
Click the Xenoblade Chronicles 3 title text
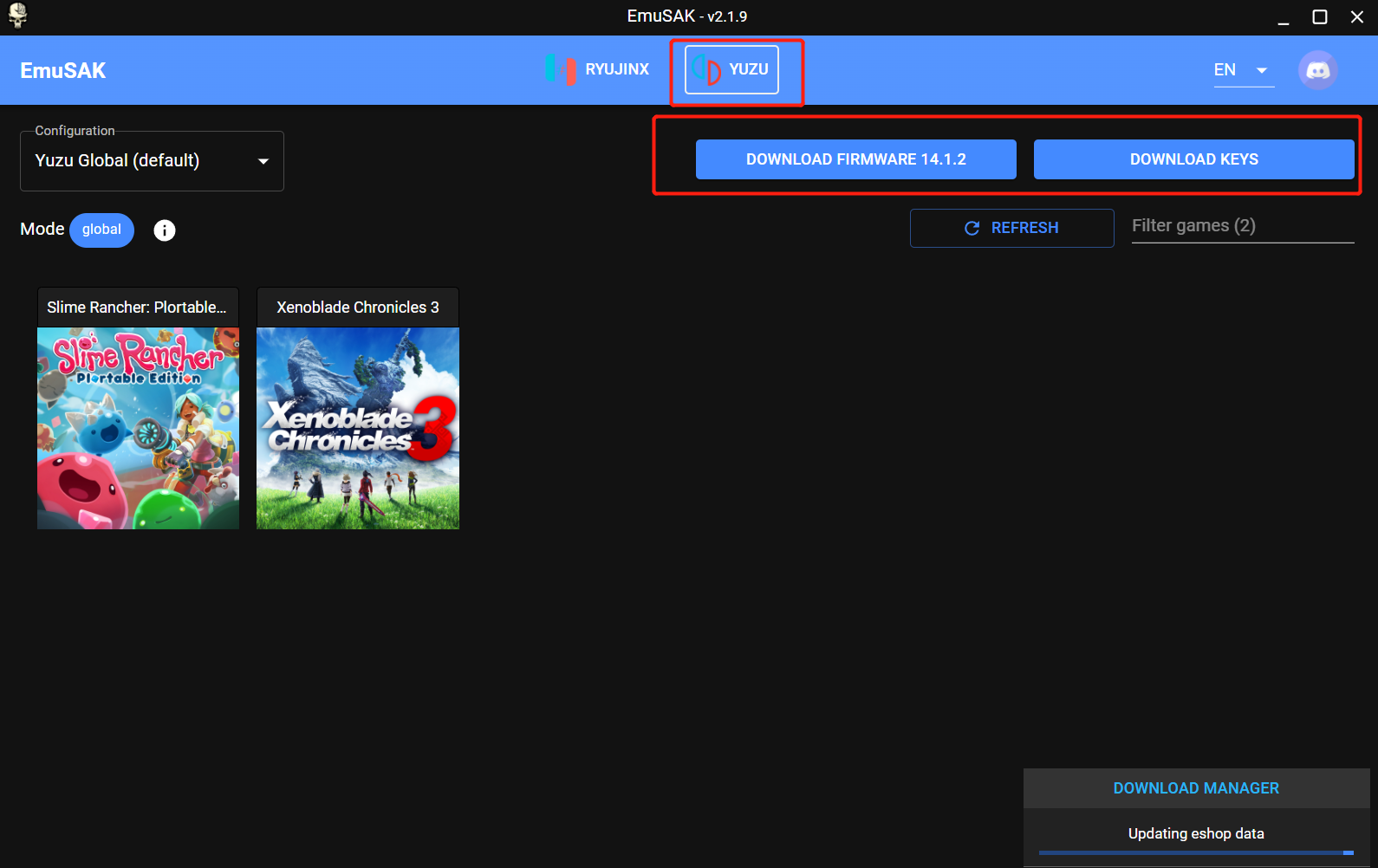pos(357,308)
